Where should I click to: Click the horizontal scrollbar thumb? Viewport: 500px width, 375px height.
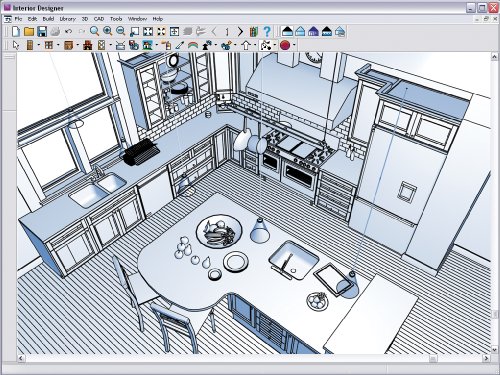pyautogui.click(x=433, y=358)
